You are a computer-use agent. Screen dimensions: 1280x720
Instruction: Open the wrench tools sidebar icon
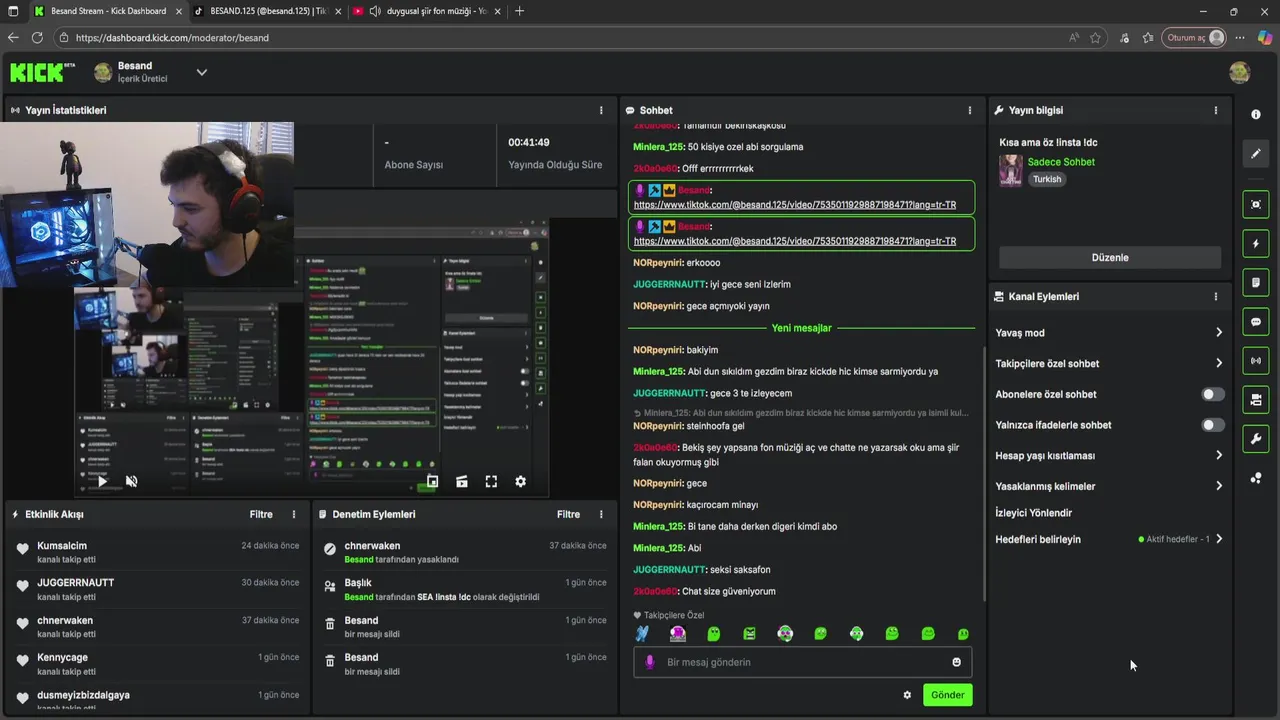click(x=1256, y=439)
